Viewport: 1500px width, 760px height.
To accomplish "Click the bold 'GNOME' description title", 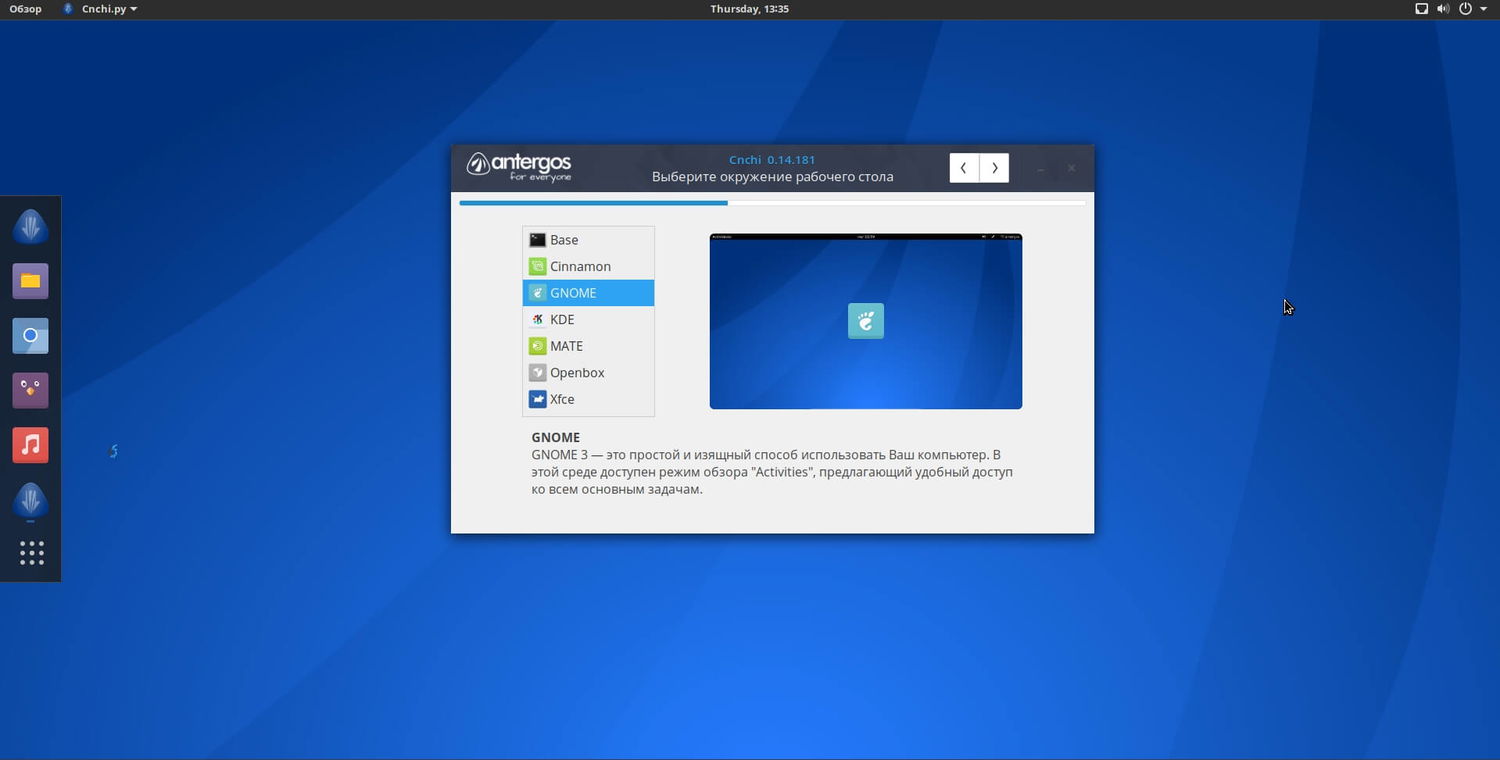I will pyautogui.click(x=556, y=437).
